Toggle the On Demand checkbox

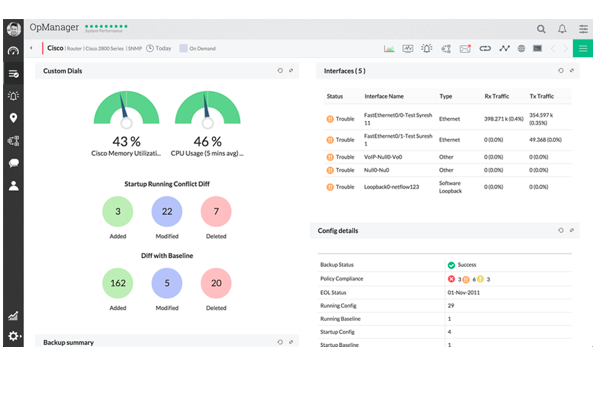183,48
